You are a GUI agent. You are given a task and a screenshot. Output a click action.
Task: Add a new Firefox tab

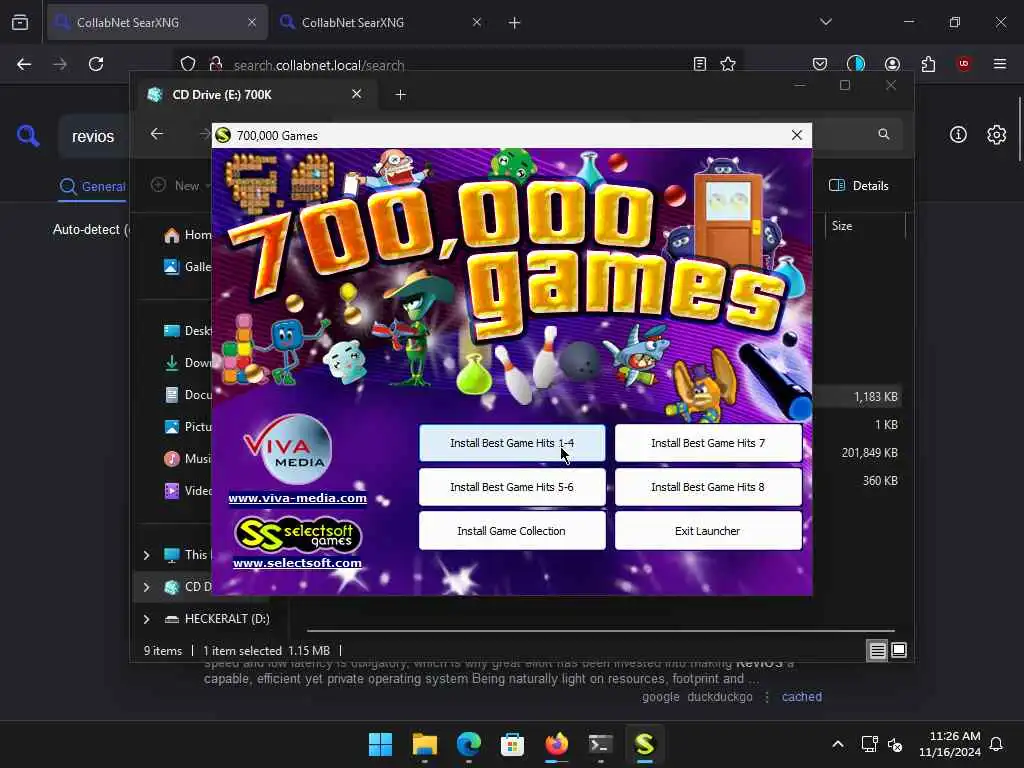coord(515,22)
